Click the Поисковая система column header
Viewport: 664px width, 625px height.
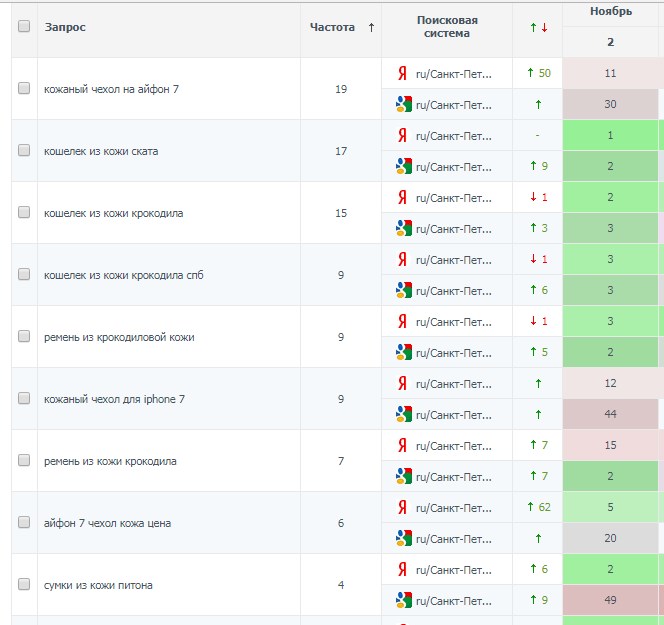(447, 27)
